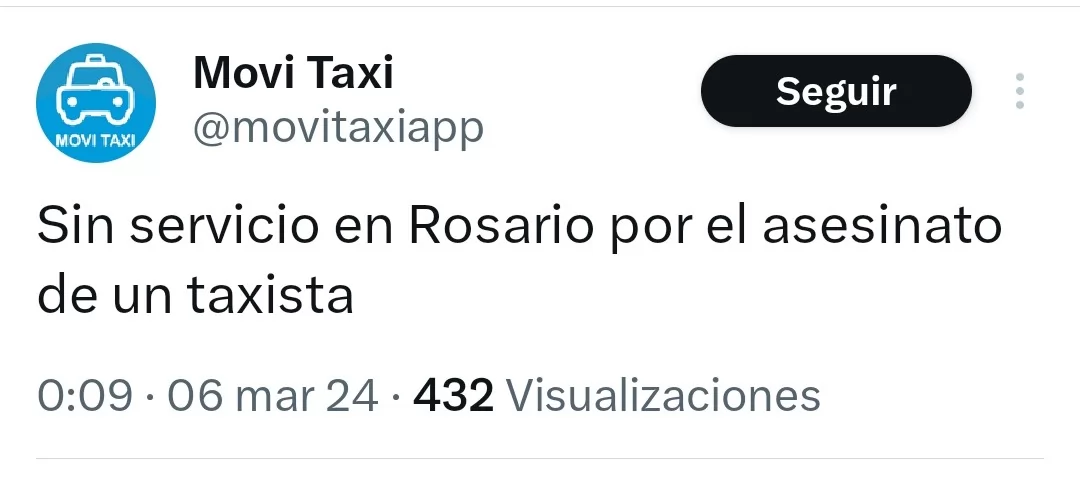The height and width of the screenshot is (479, 1080).
Task: Click the word 'Sin' starting the tweet
Action: pyautogui.click(x=76, y=228)
